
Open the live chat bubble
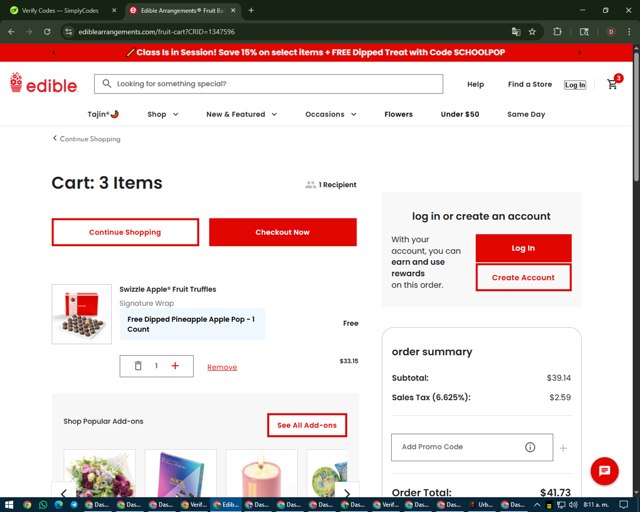pyautogui.click(x=604, y=471)
